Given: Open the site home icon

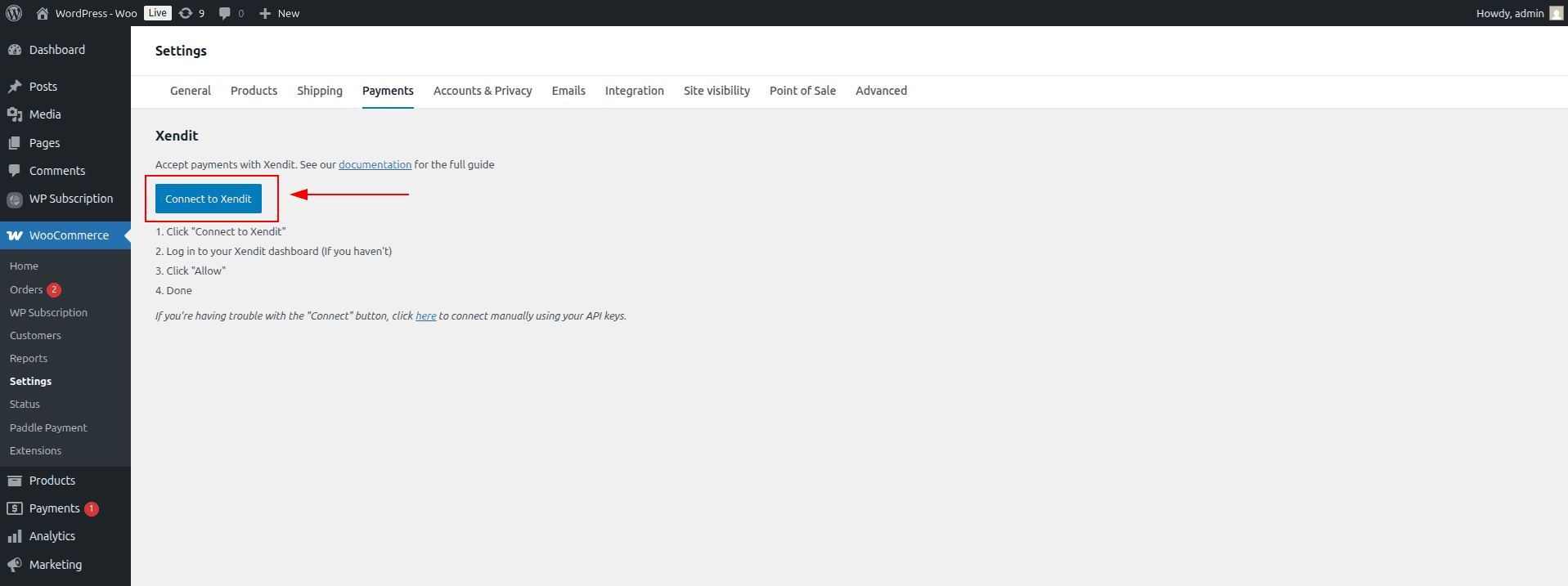Looking at the screenshot, I should [43, 13].
